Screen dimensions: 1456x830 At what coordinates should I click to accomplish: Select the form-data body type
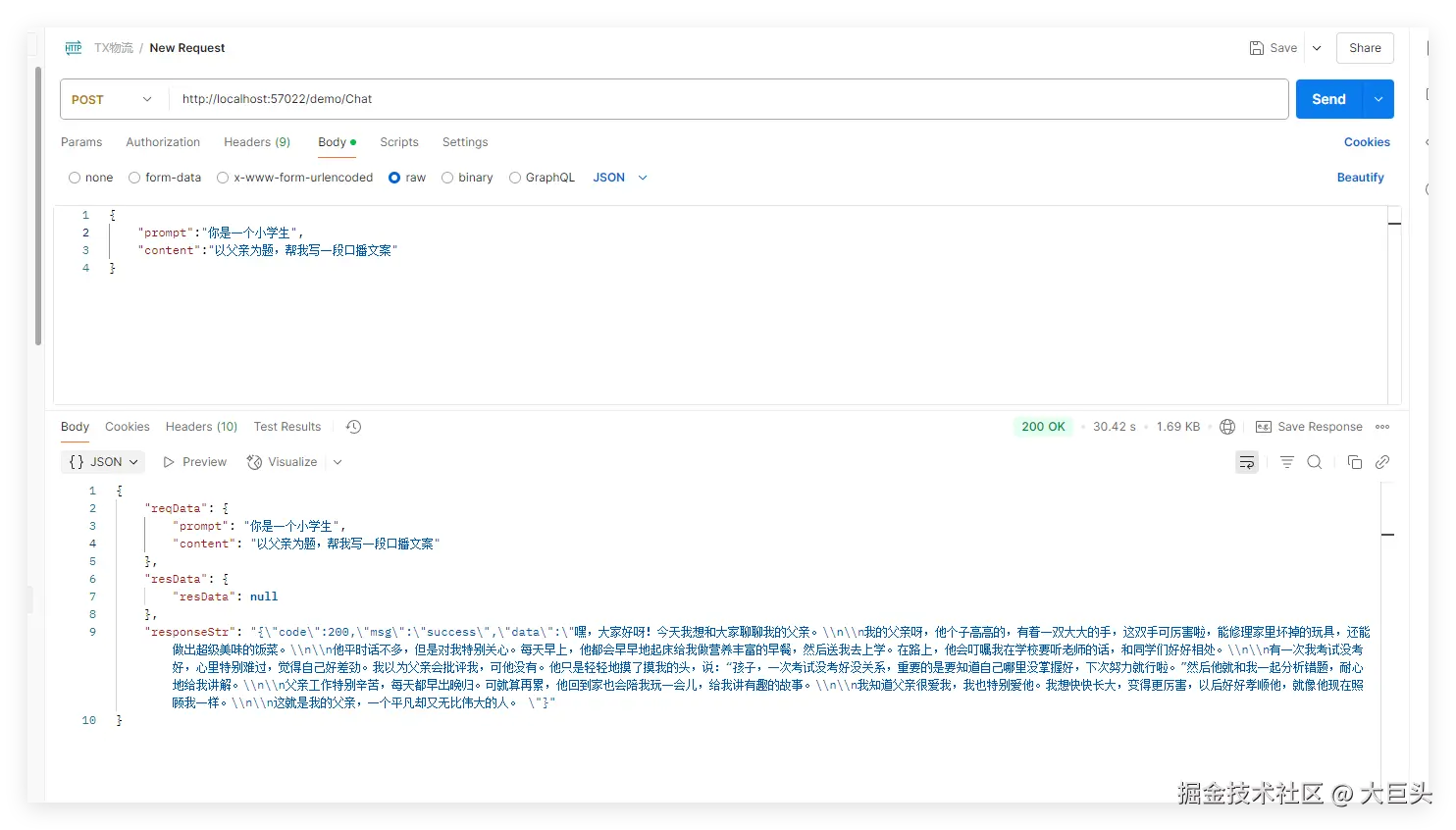pos(165,177)
